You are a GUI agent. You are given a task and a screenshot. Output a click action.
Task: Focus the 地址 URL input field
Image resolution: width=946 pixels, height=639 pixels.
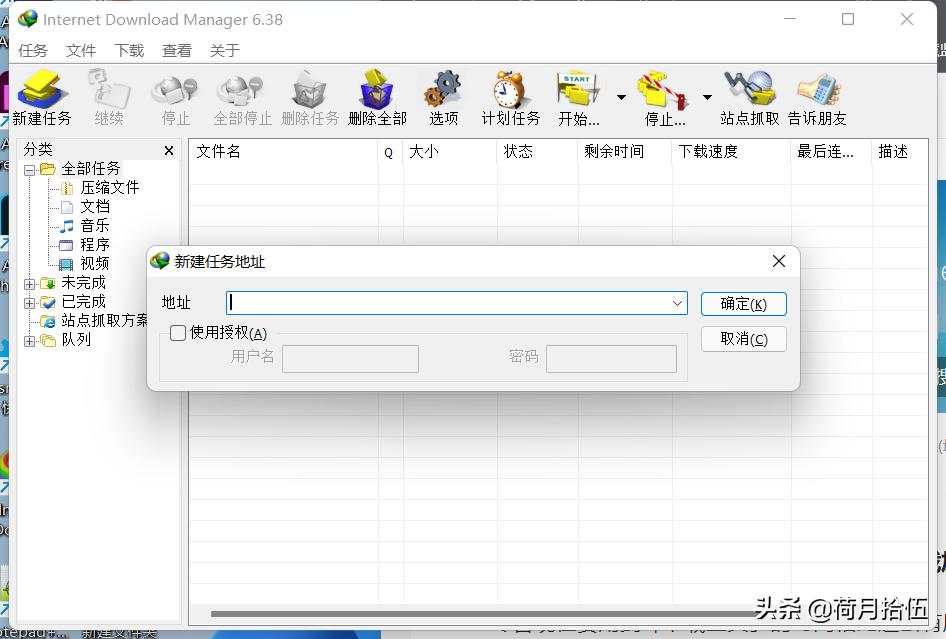[448, 303]
